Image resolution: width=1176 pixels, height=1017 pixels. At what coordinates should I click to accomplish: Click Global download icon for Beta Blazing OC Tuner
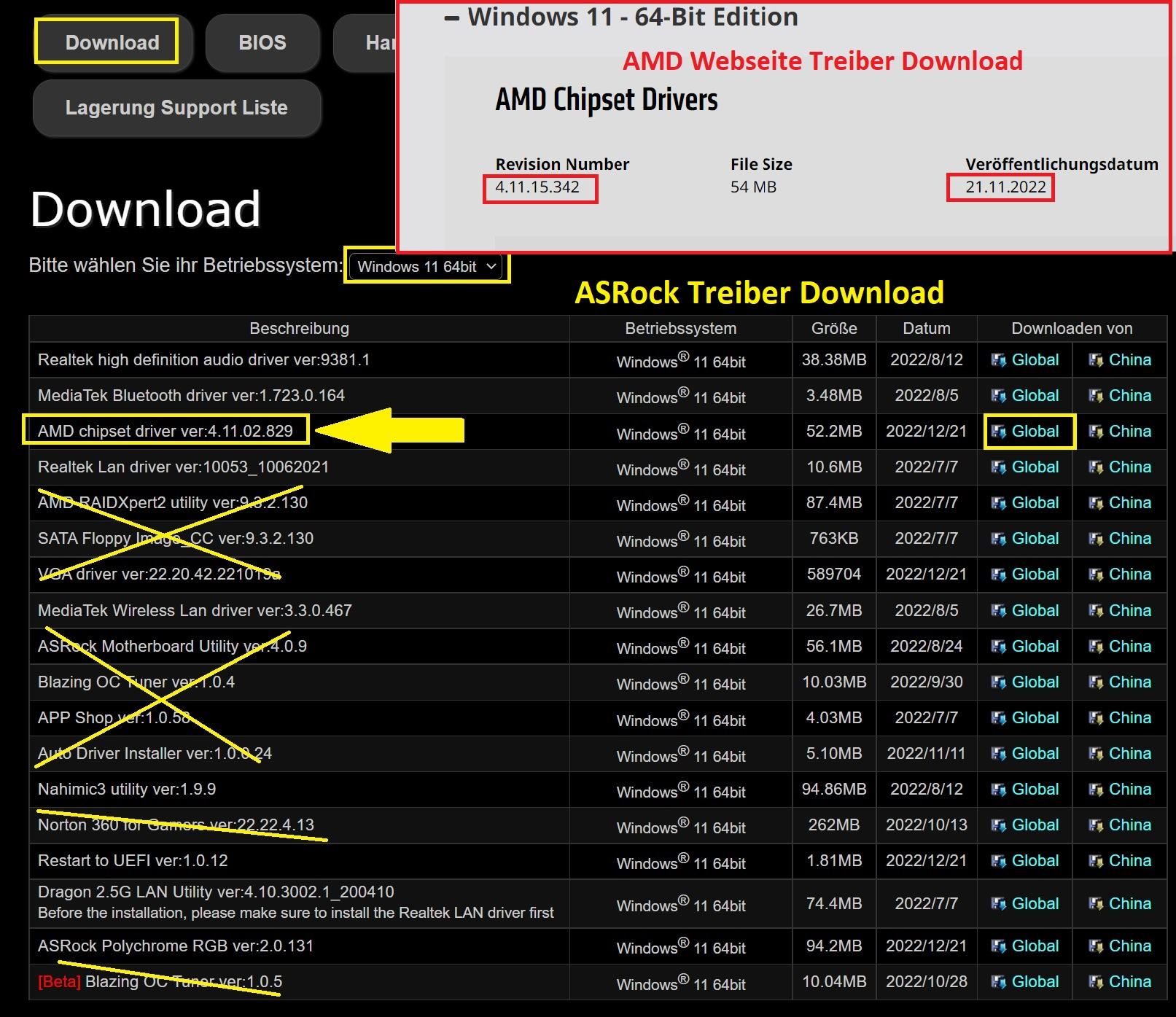pyautogui.click(x=998, y=982)
